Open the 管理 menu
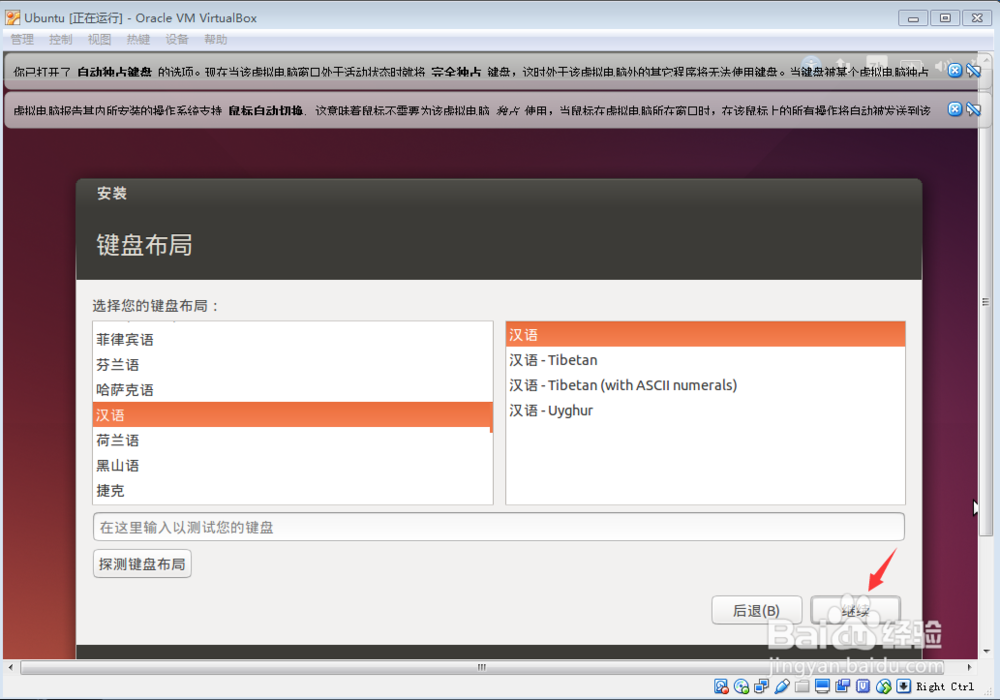Screen dimensions: 1000x700 (22, 39)
